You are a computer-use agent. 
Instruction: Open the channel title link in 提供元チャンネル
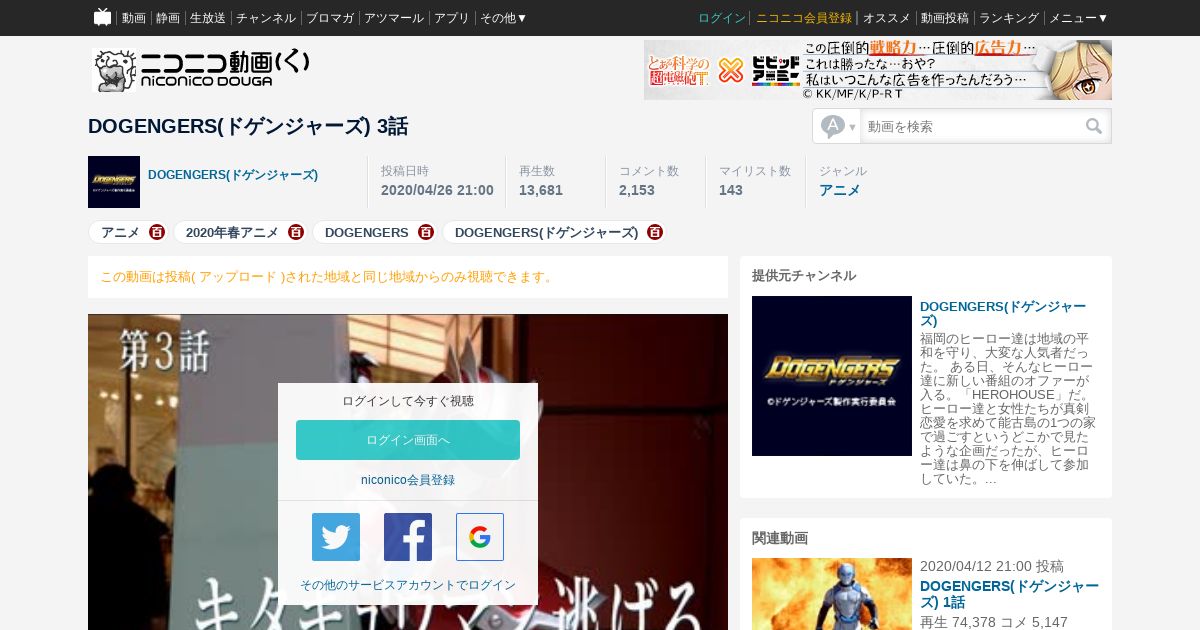coord(1003,313)
